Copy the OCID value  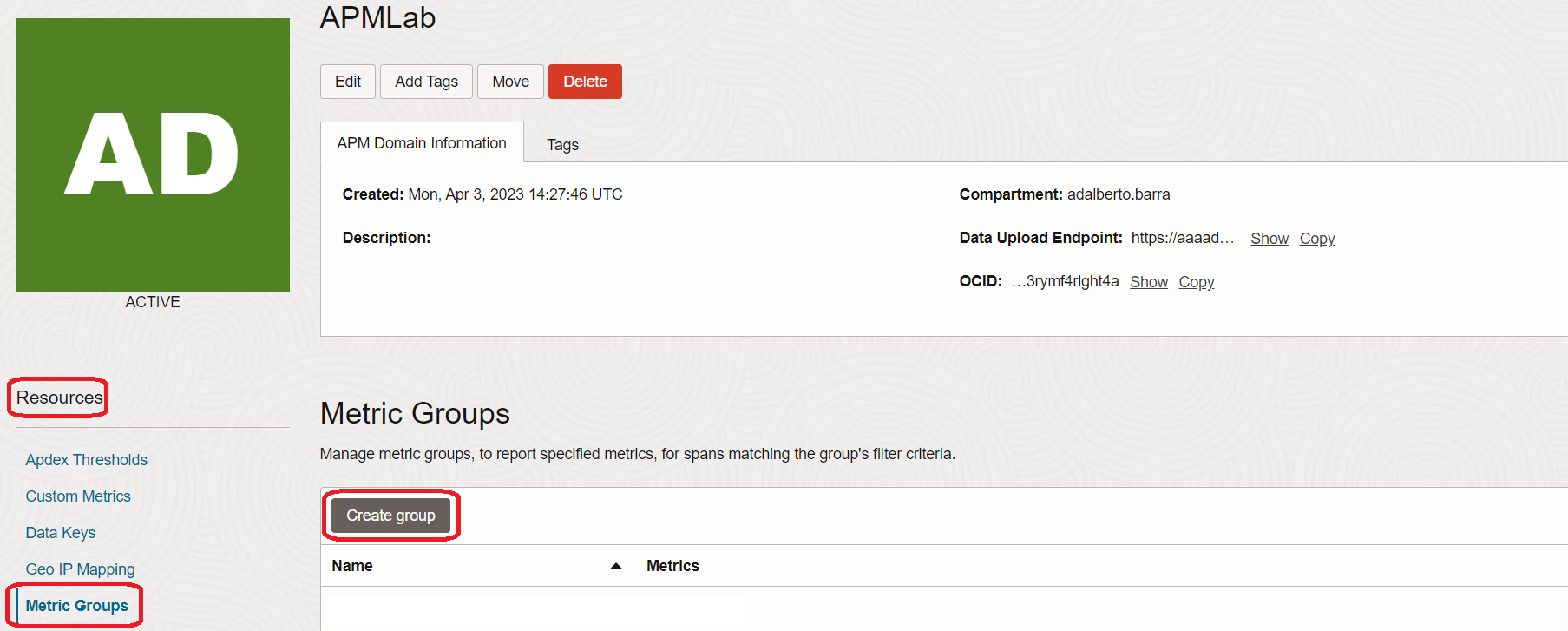pos(1196,282)
